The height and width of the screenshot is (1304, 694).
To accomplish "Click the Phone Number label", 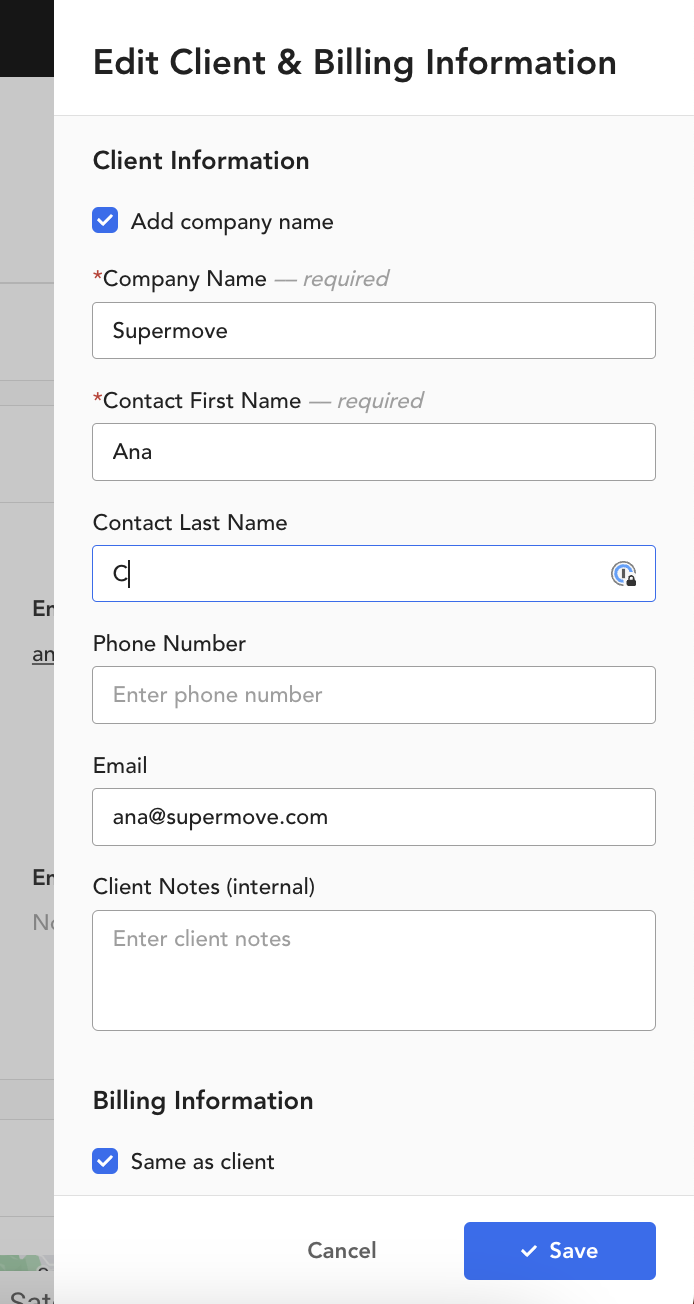I will pos(169,644).
